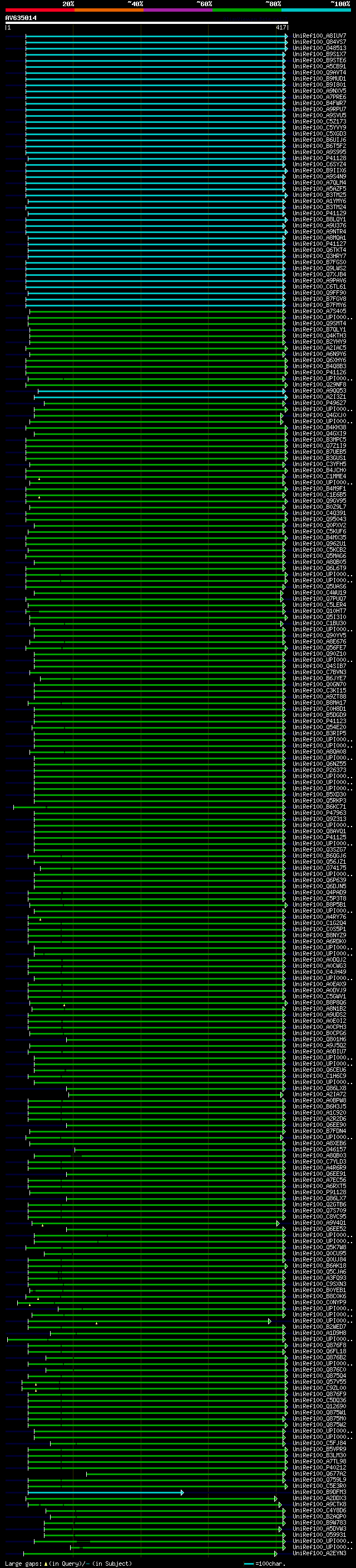This screenshot has width=356, height=1568.
Task: Choose the UniRef100_B9MUD1 hit
Action: 319,78
